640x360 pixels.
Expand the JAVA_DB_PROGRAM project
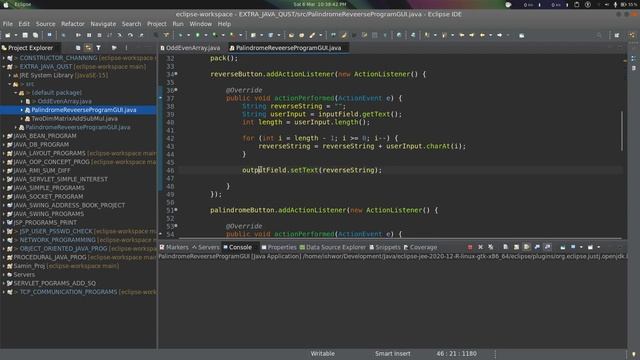coord(4,144)
